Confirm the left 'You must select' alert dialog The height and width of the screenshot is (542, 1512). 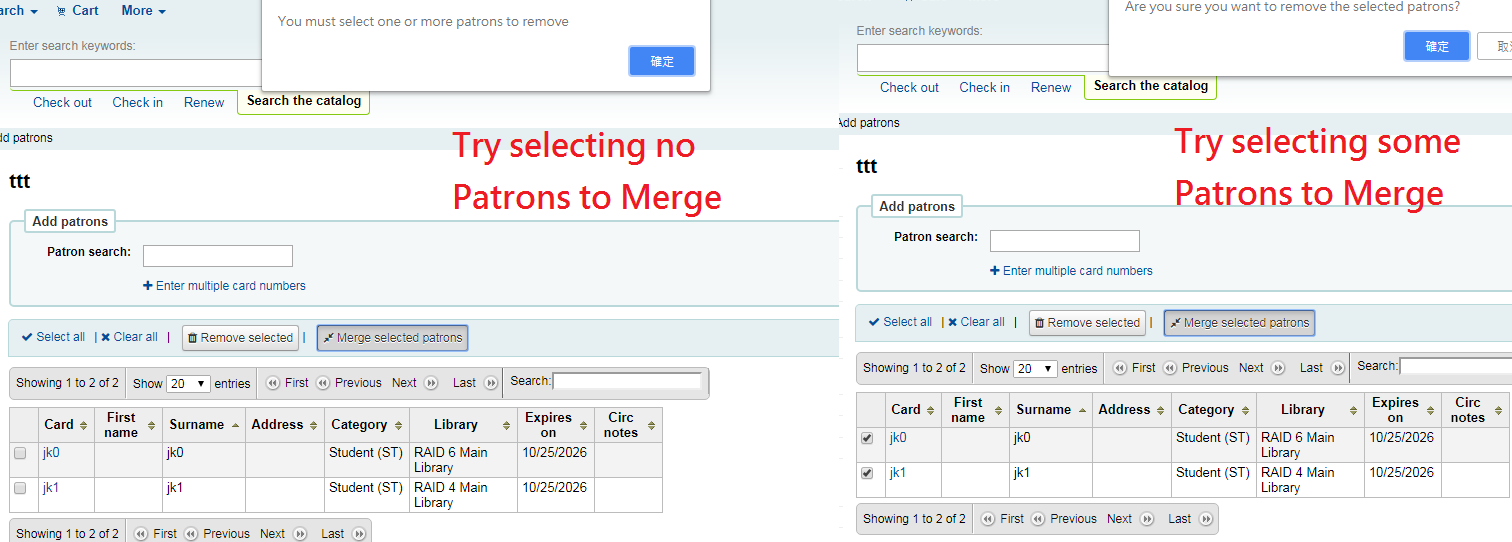tap(662, 61)
